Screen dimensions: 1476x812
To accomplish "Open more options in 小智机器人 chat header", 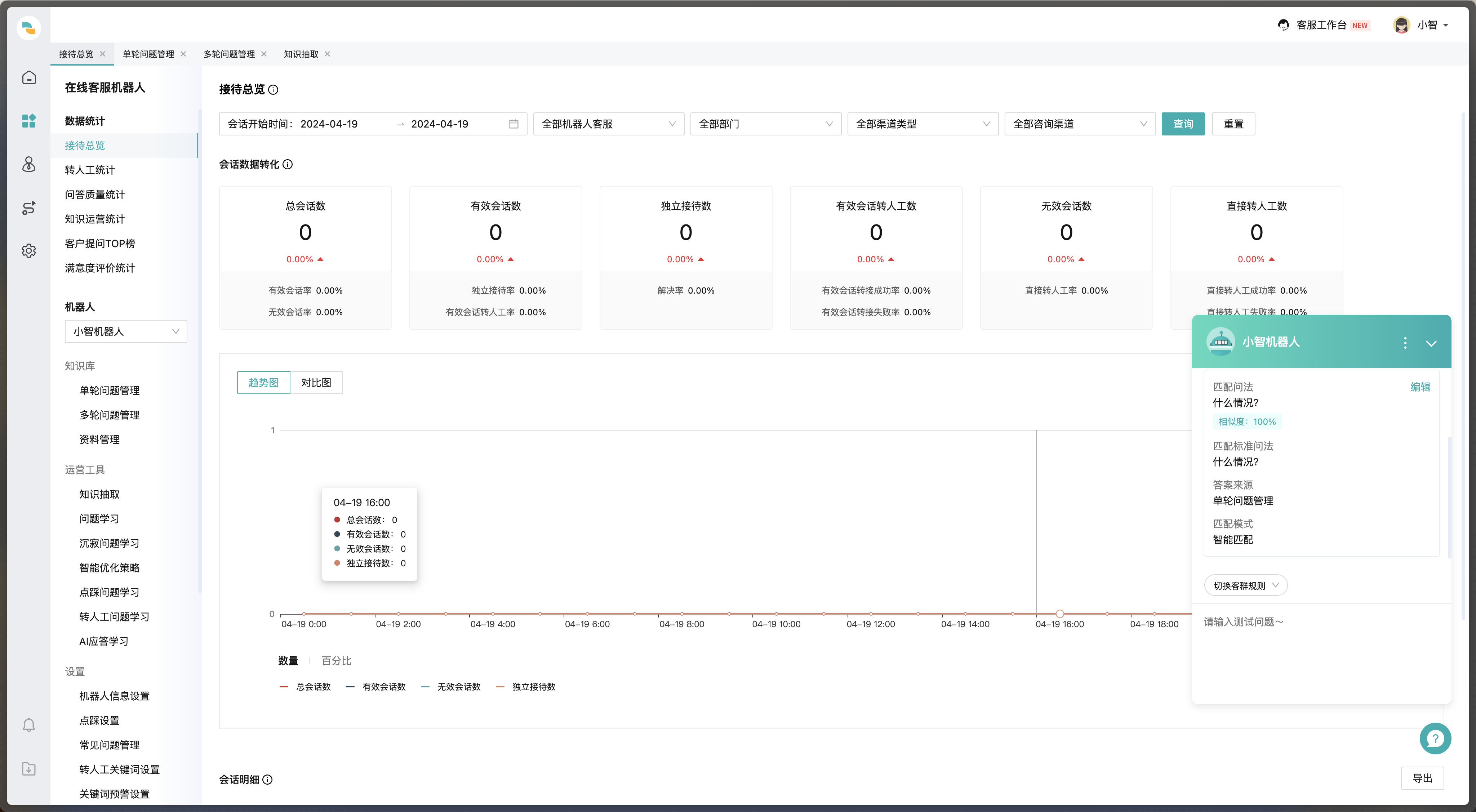I will pyautogui.click(x=1405, y=343).
